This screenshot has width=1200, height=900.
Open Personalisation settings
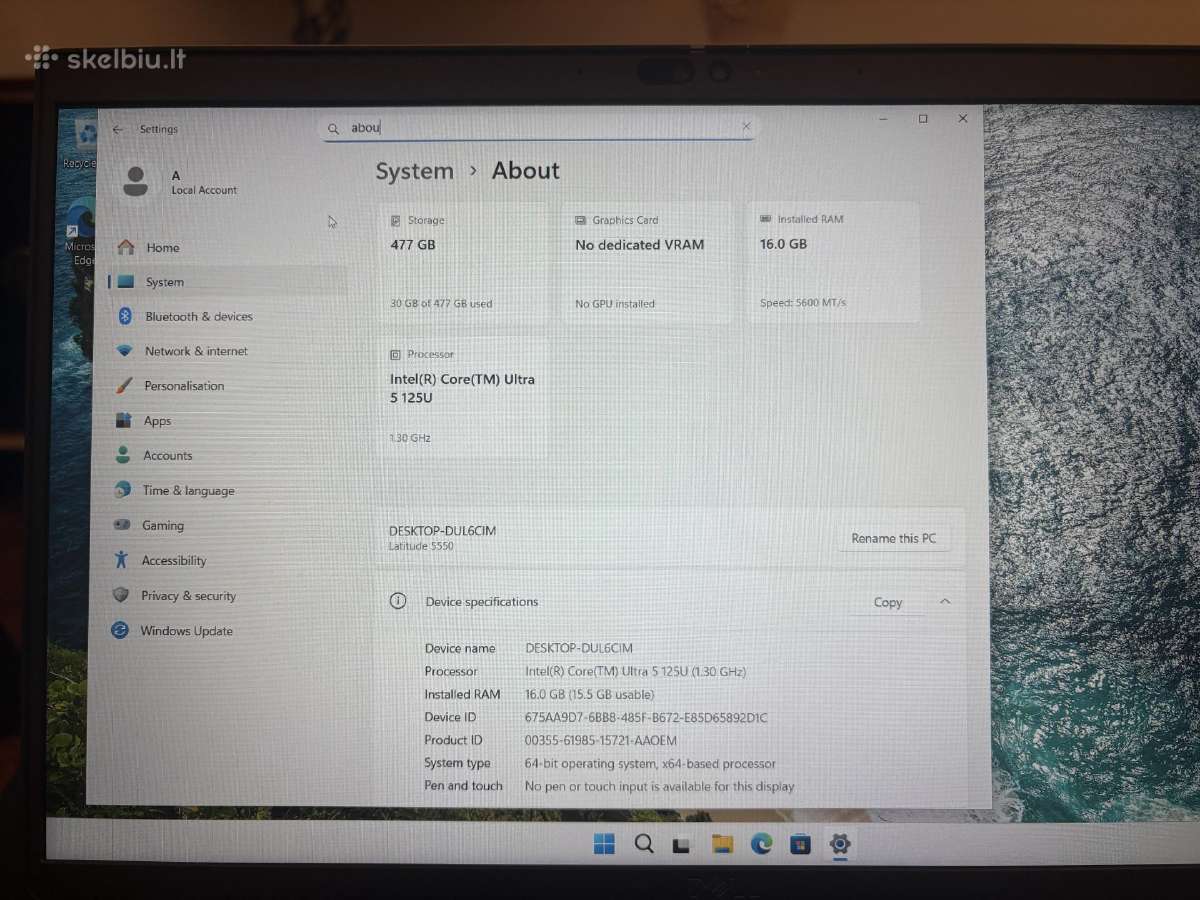[x=184, y=386]
